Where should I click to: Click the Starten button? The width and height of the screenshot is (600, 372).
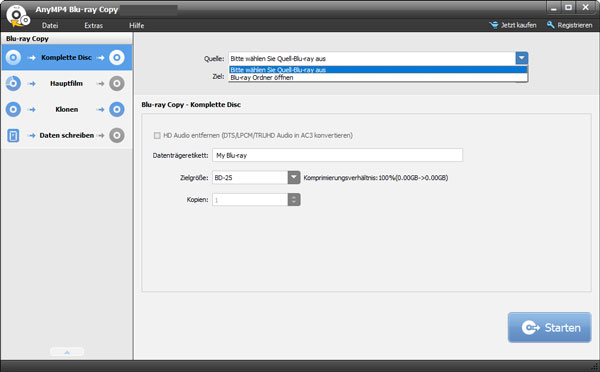[549, 328]
